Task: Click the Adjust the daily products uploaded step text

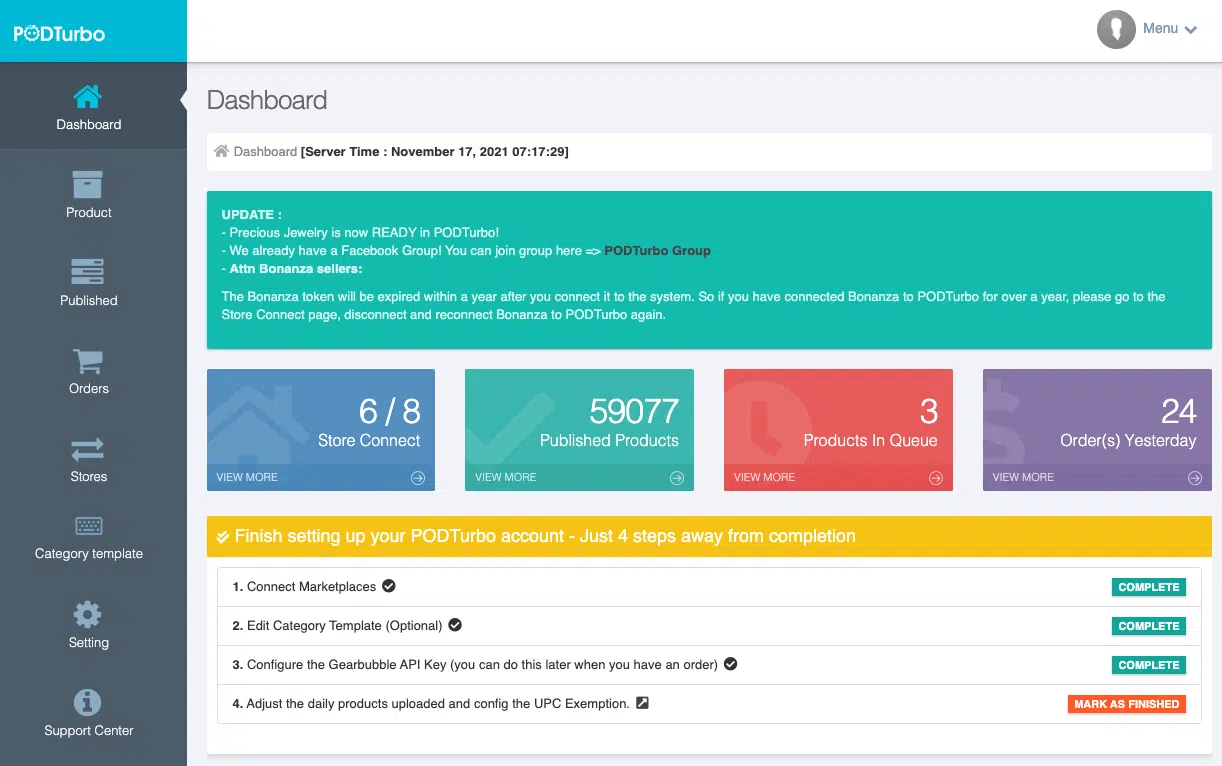Action: (438, 704)
